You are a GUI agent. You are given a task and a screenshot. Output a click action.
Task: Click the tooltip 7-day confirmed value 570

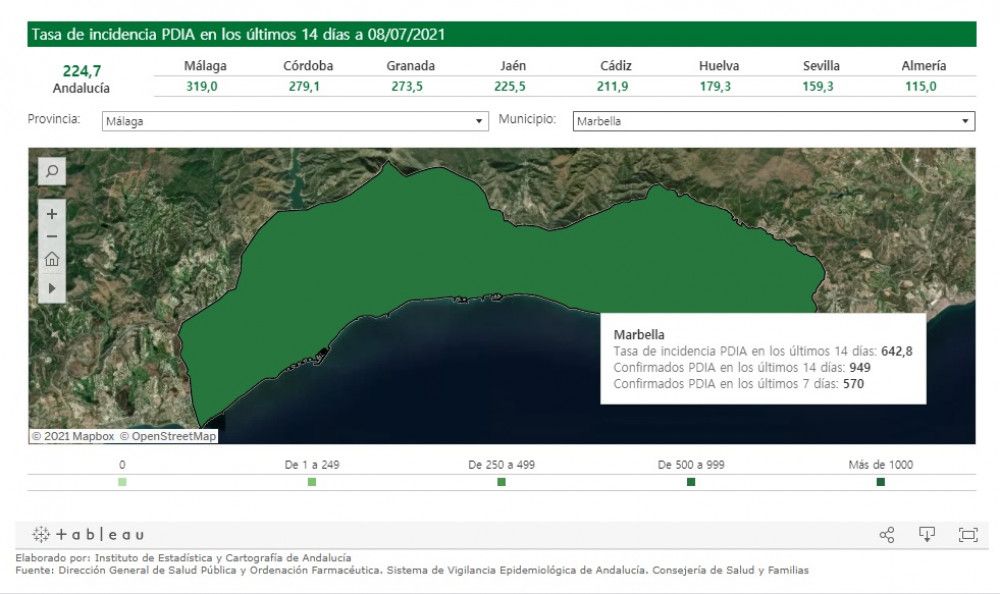[x=853, y=383]
